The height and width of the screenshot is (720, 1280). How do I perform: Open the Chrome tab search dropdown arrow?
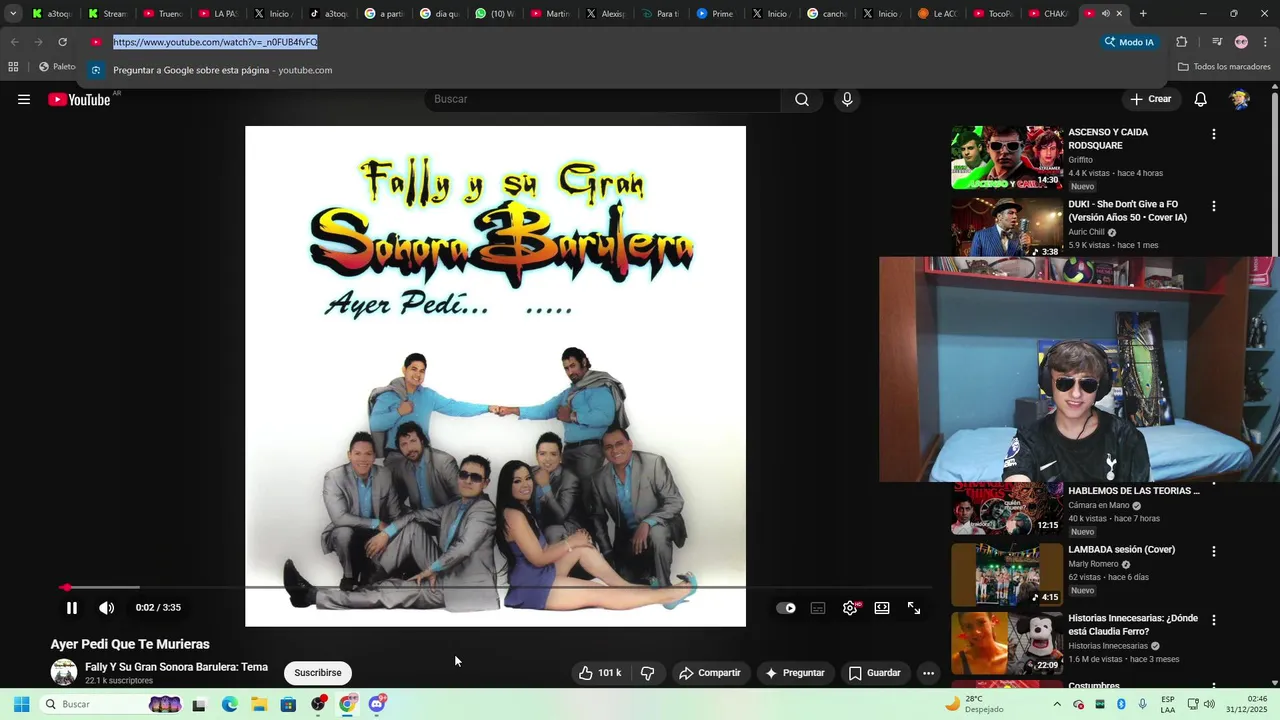[13, 13]
